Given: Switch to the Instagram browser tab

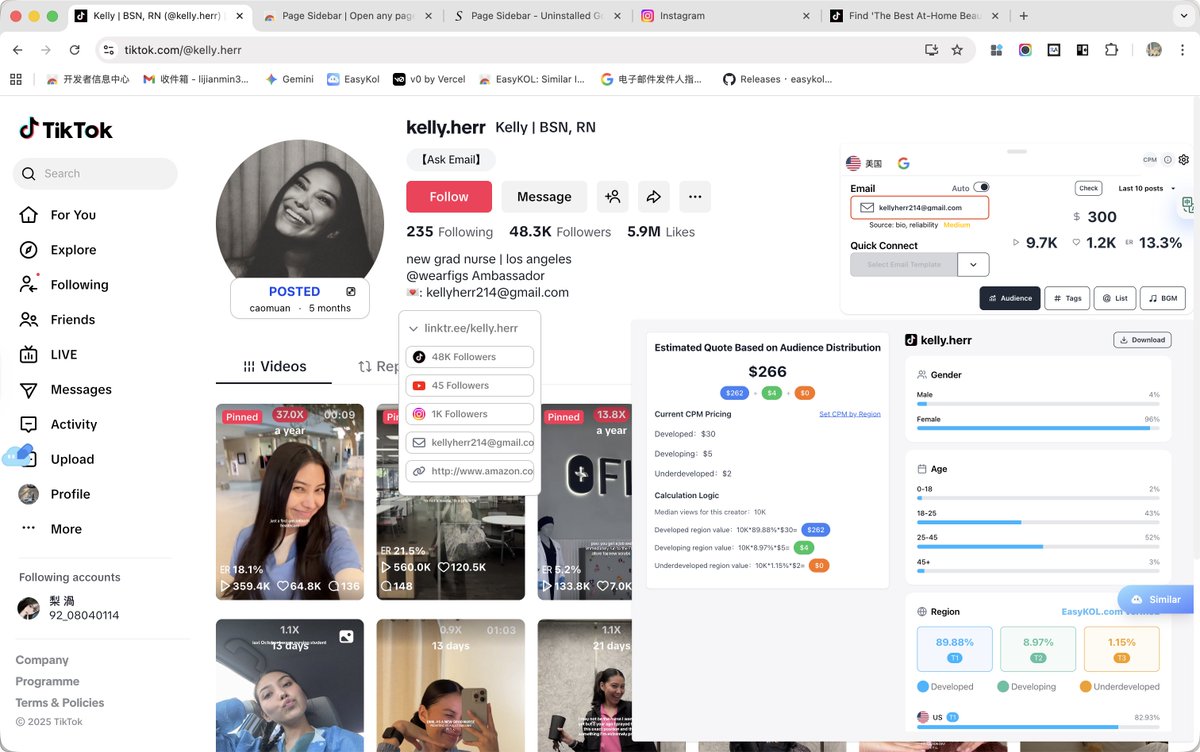Looking at the screenshot, I should click(725, 16).
